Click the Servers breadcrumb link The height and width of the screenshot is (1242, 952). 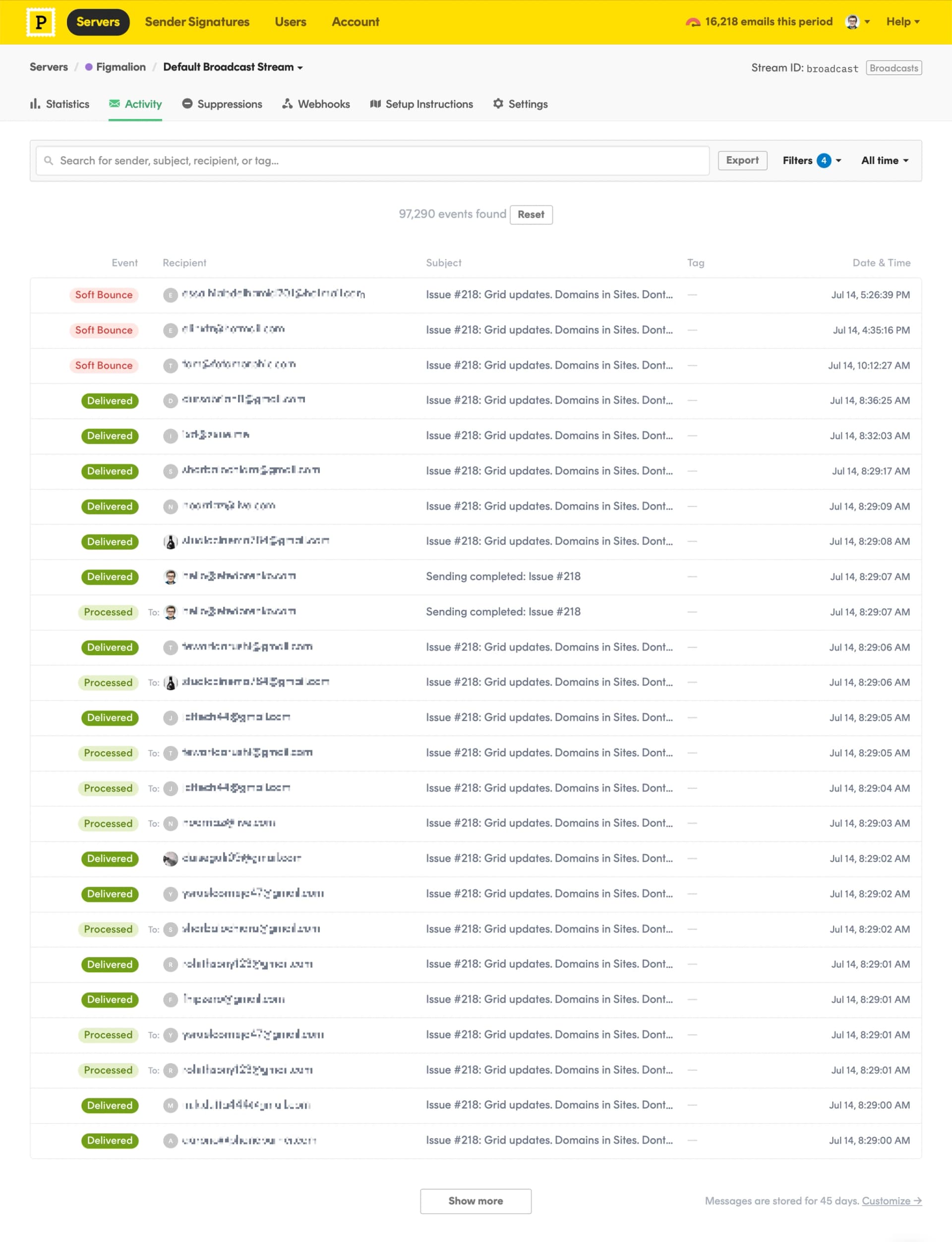click(x=49, y=67)
